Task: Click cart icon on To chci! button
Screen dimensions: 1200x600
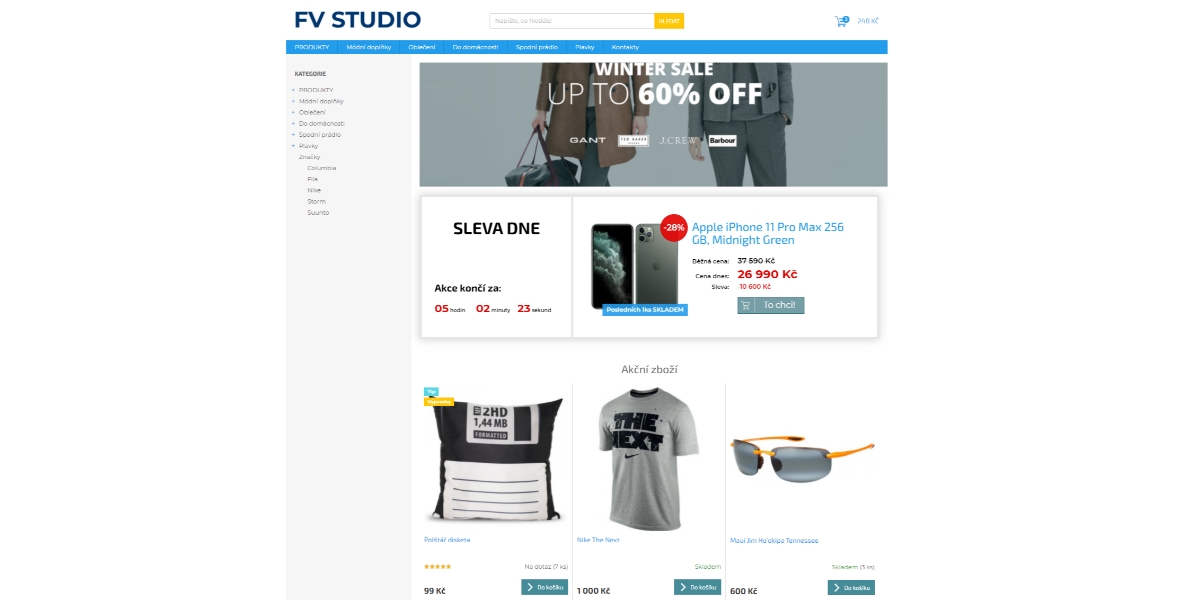Action: [747, 305]
